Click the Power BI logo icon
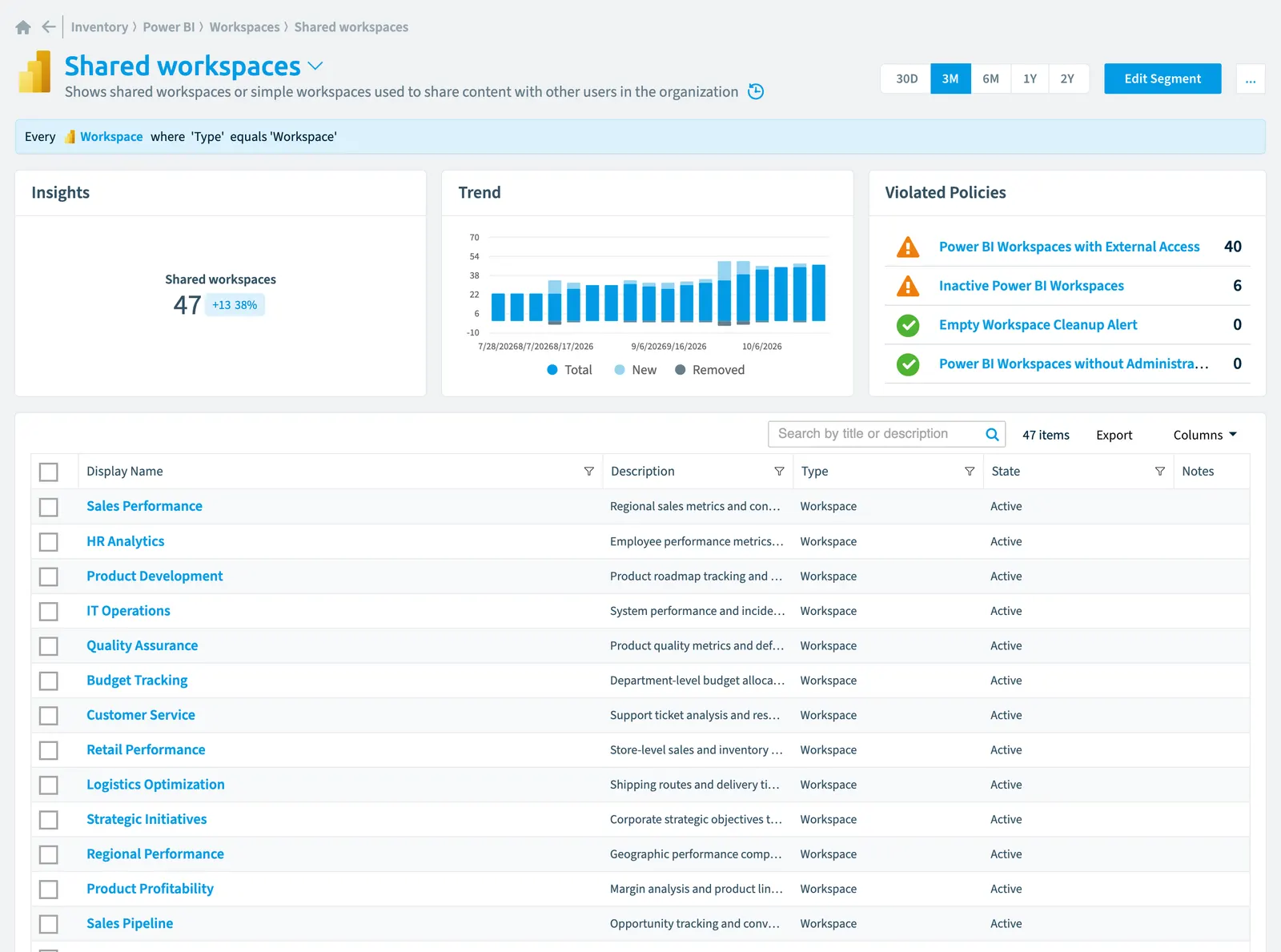 coord(34,72)
